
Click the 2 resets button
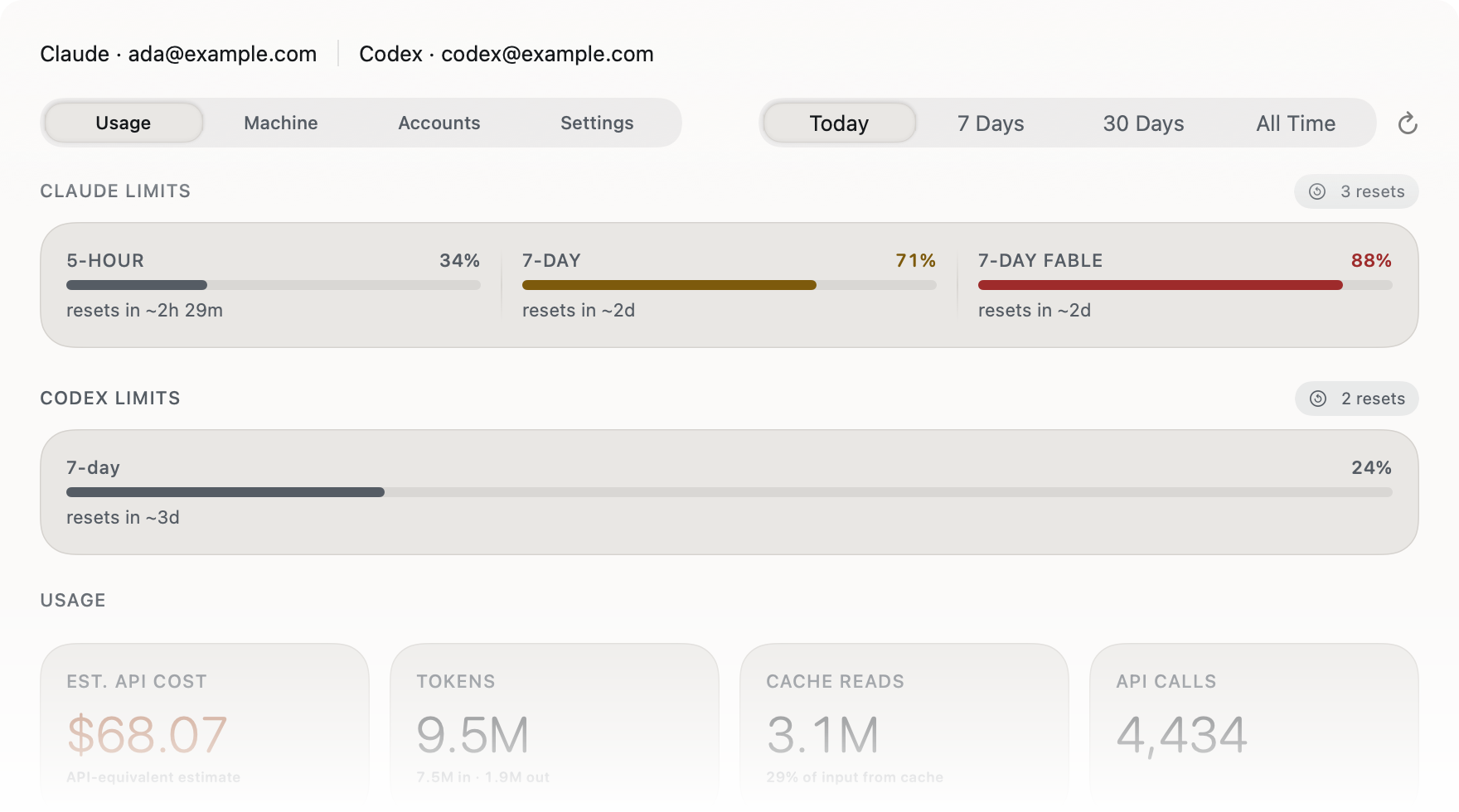(1357, 399)
